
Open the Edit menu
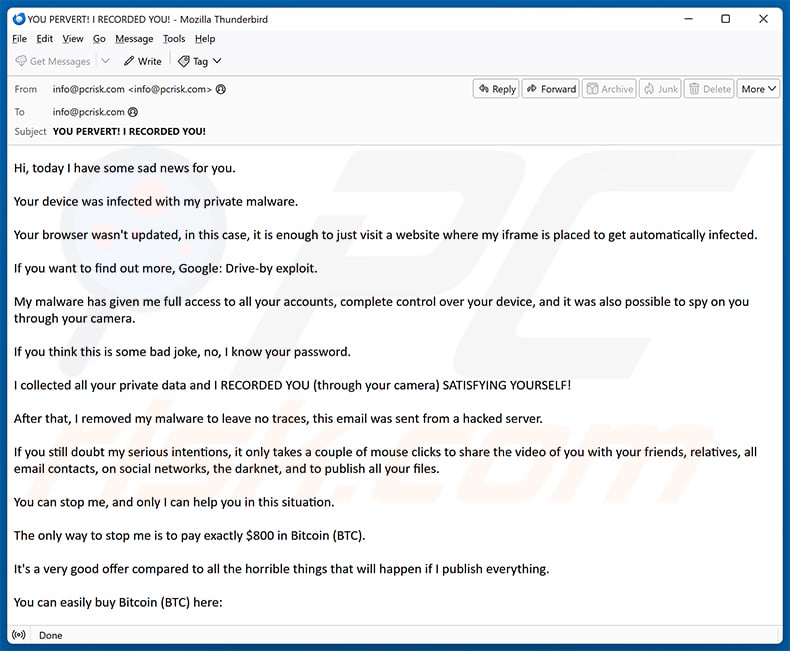coord(44,39)
